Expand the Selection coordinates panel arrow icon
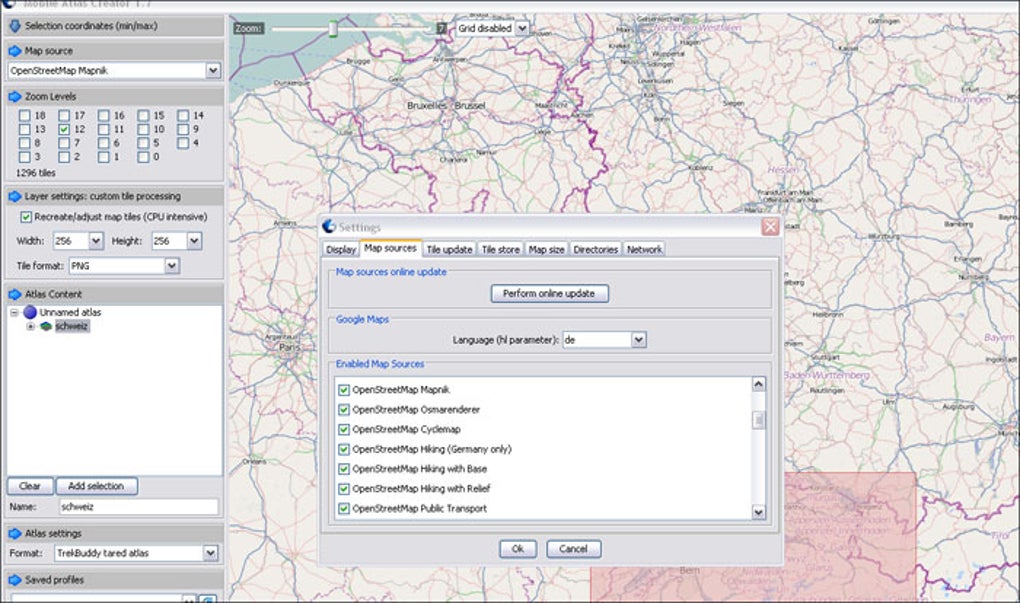Viewport: 1020px width, 603px height. [x=15, y=25]
